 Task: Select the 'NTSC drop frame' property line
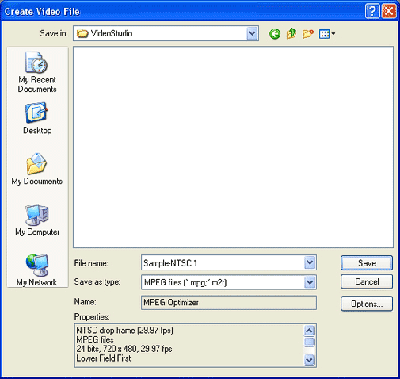pyautogui.click(x=125, y=331)
